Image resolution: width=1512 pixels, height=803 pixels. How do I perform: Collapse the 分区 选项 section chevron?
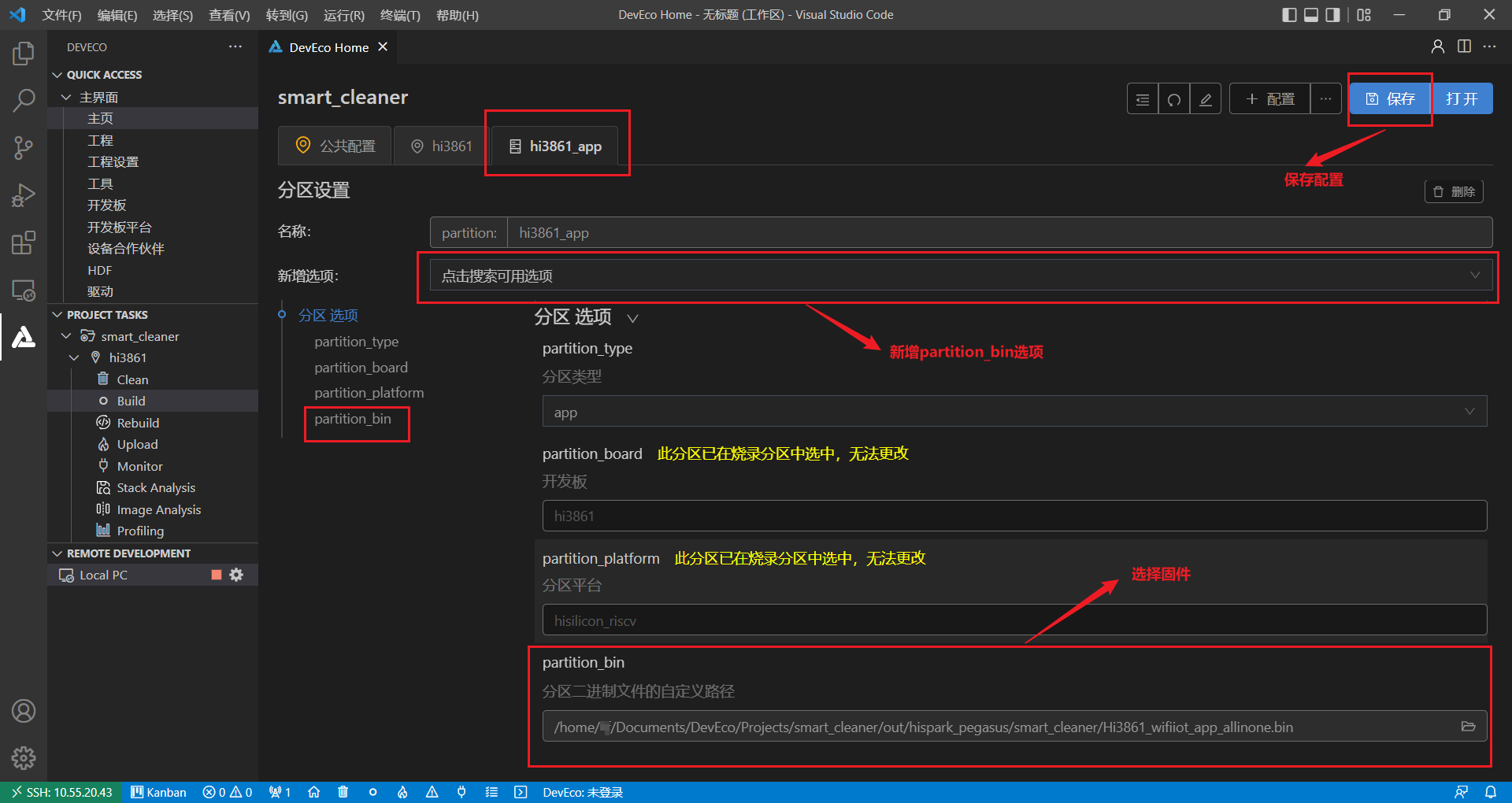pyautogui.click(x=632, y=318)
